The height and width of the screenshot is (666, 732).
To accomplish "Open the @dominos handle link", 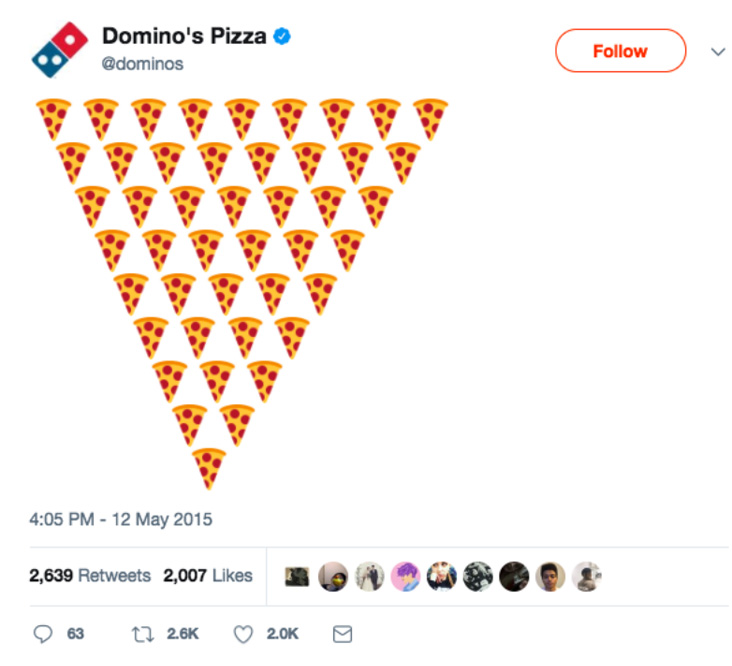I will [x=143, y=64].
